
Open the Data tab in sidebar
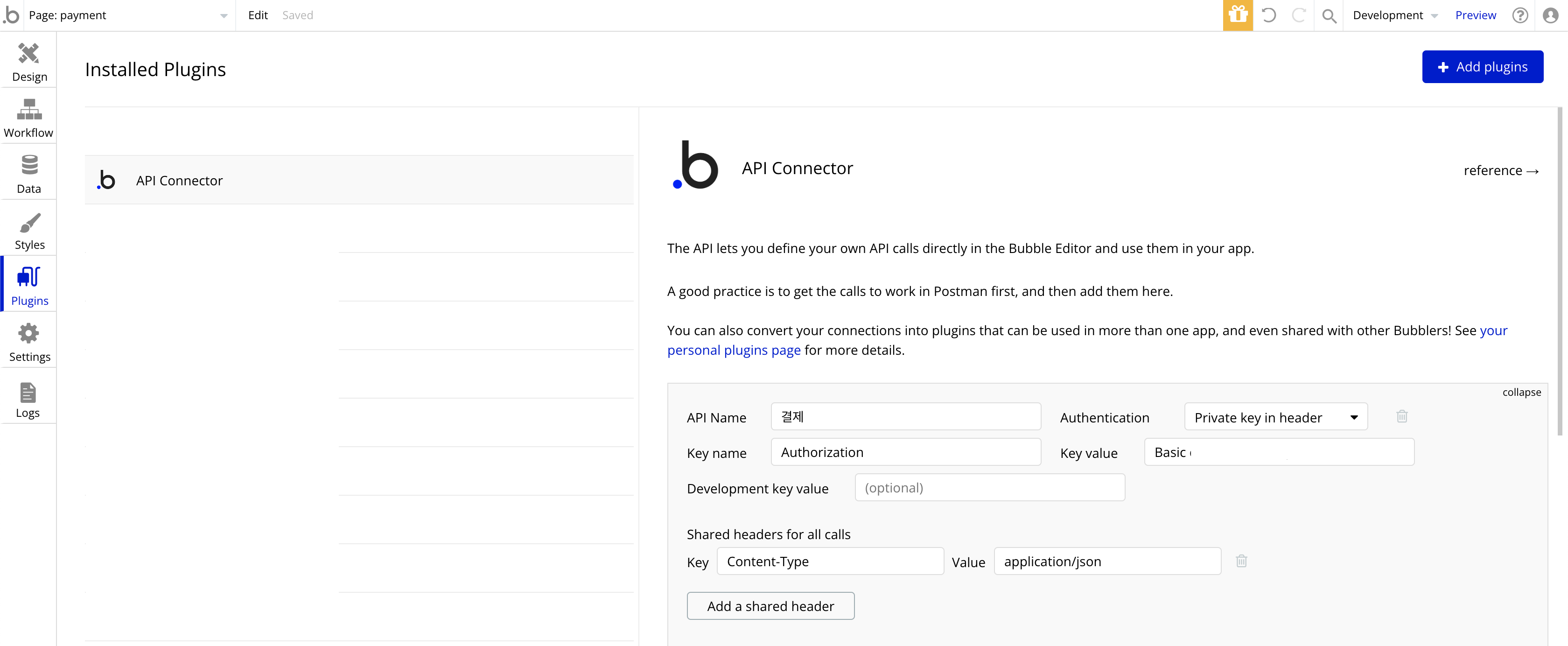click(28, 174)
